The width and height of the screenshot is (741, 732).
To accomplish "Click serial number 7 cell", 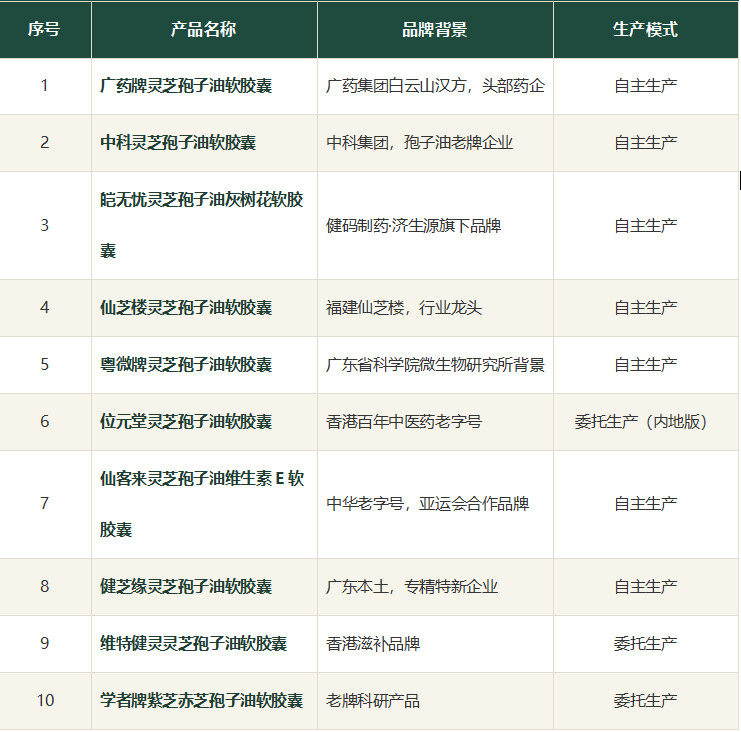I will [x=44, y=504].
